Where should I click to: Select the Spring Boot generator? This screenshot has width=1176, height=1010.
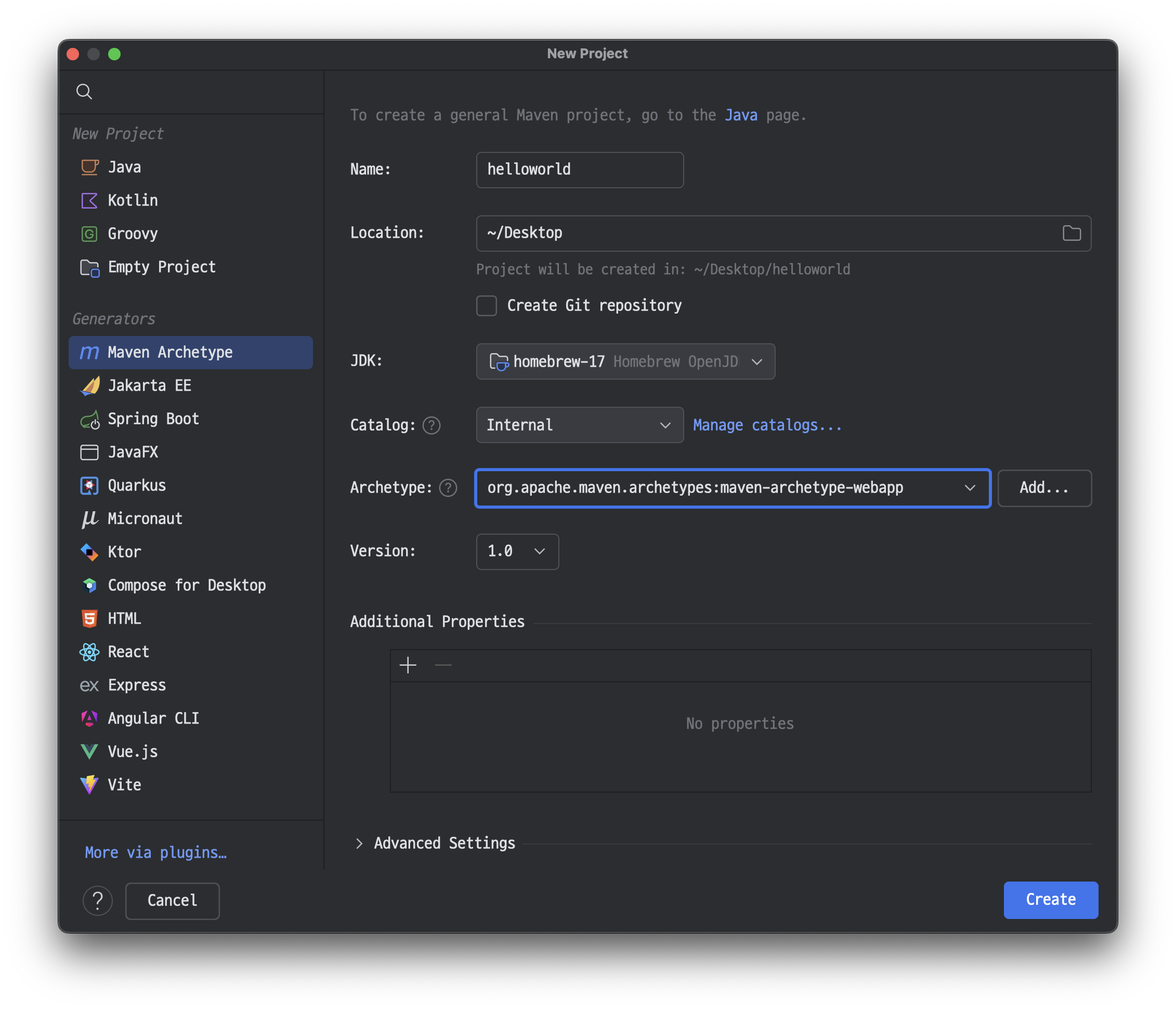(153, 419)
